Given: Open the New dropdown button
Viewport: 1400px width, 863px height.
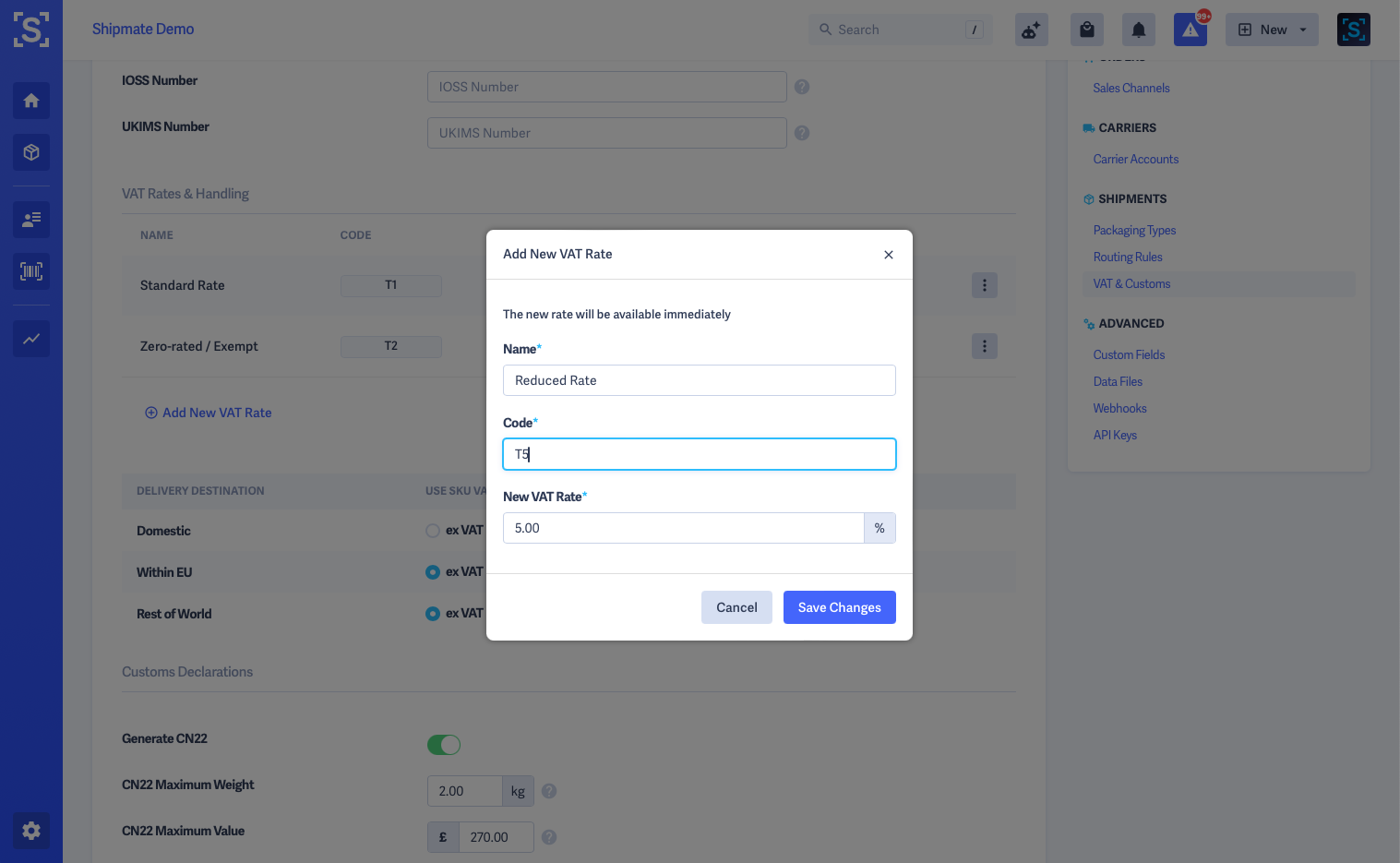Looking at the screenshot, I should [1272, 30].
